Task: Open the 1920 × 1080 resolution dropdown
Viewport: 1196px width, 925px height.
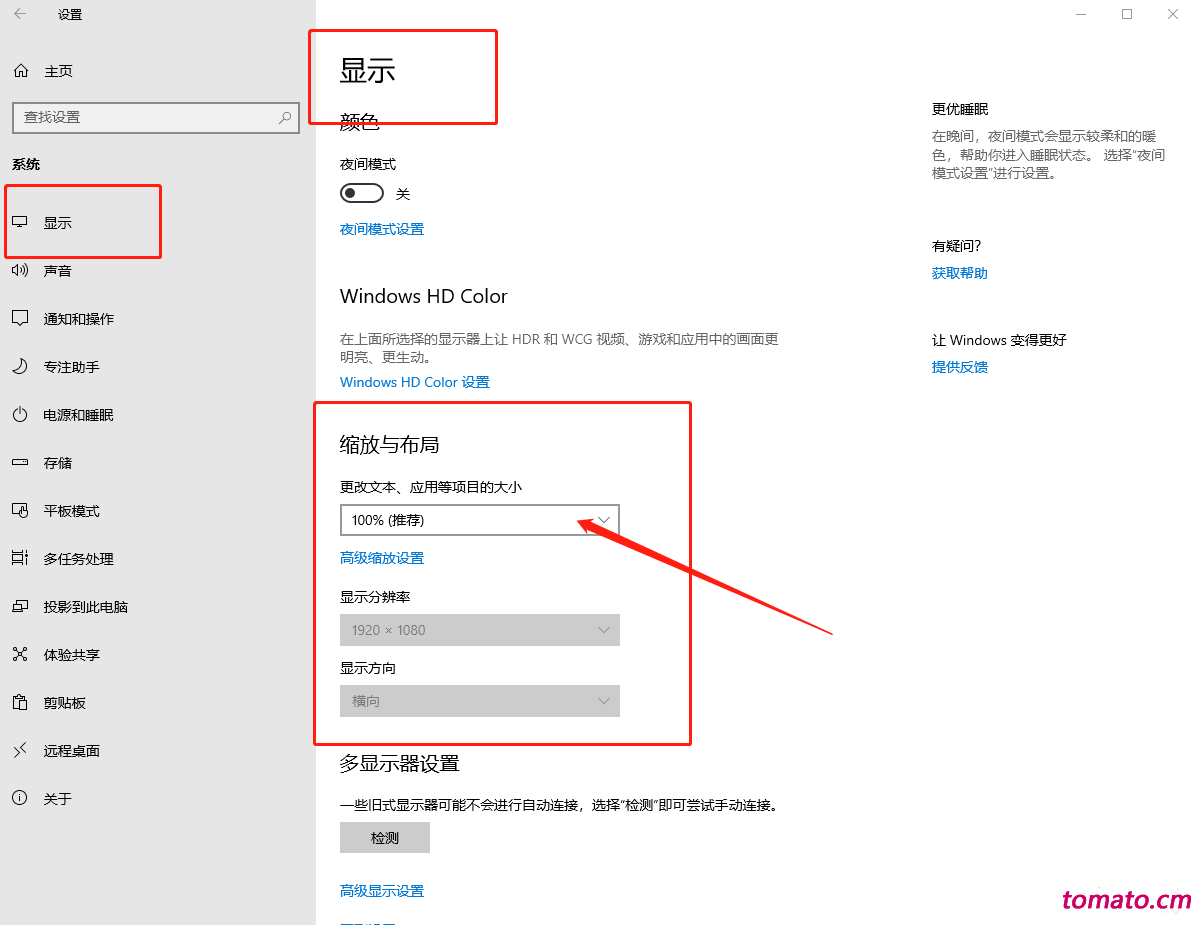Action: click(x=480, y=630)
